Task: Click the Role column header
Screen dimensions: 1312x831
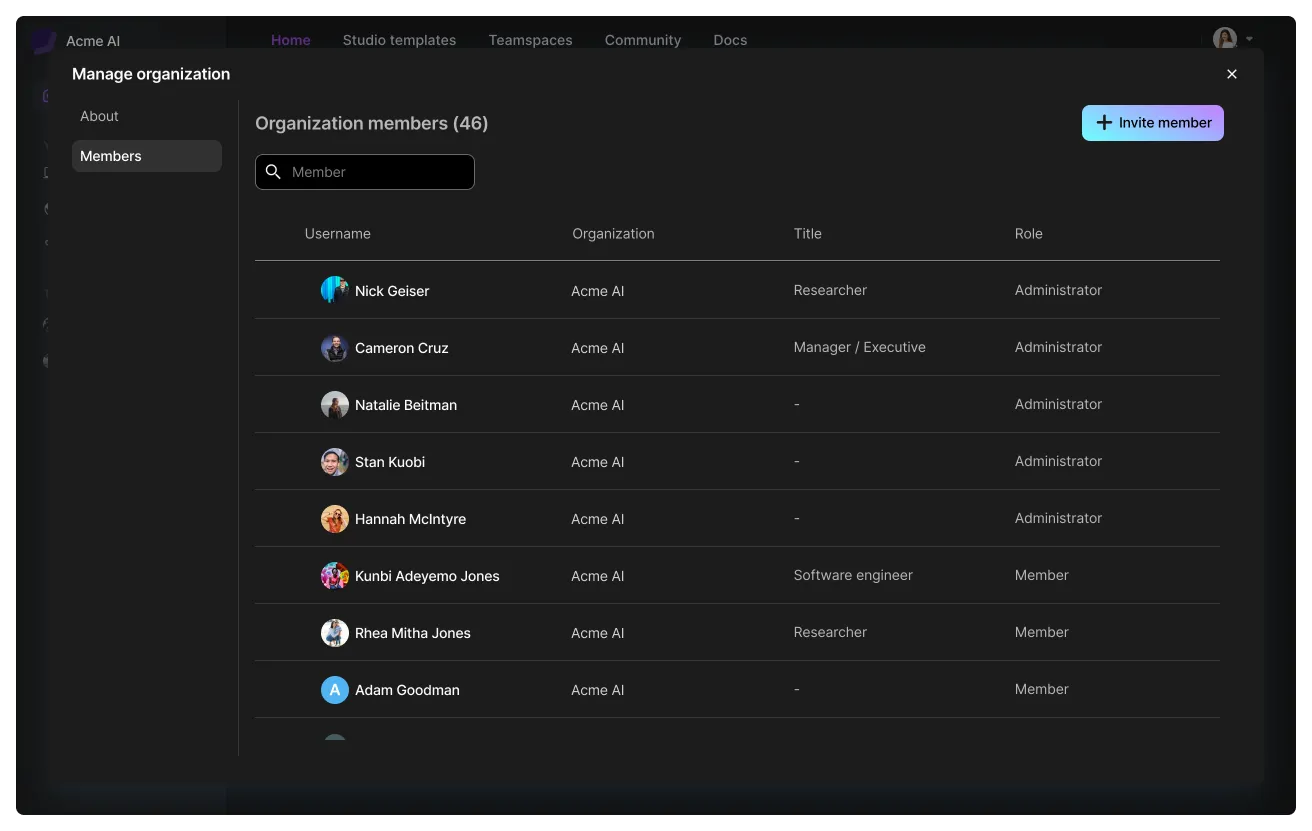Action: click(x=1029, y=234)
